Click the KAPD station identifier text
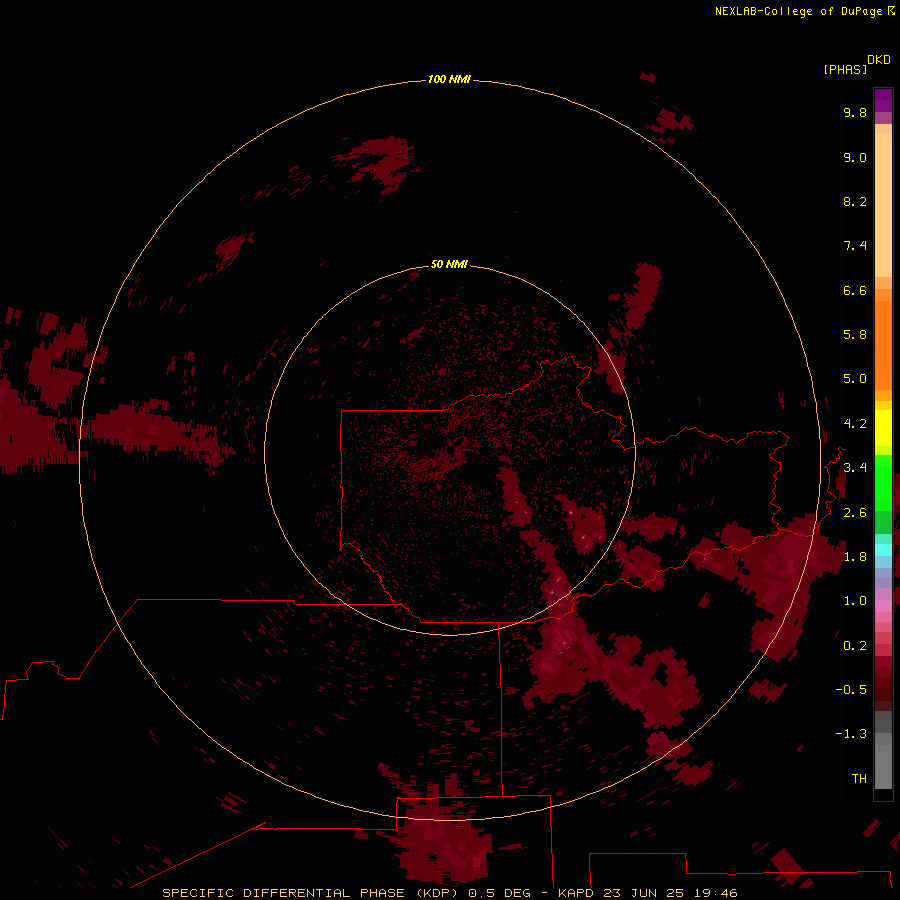This screenshot has width=900, height=900. click(576, 893)
